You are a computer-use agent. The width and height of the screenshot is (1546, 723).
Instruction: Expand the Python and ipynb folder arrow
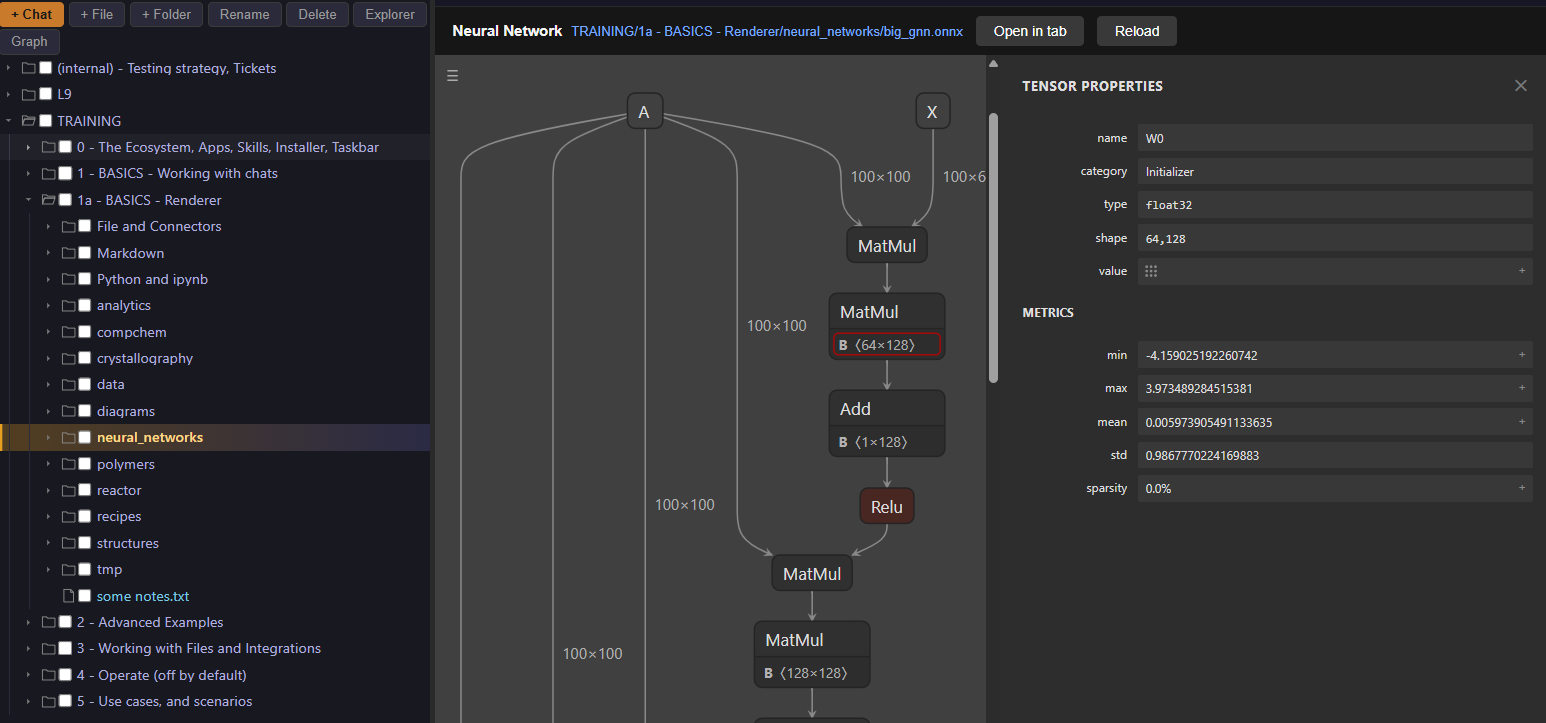click(x=49, y=280)
